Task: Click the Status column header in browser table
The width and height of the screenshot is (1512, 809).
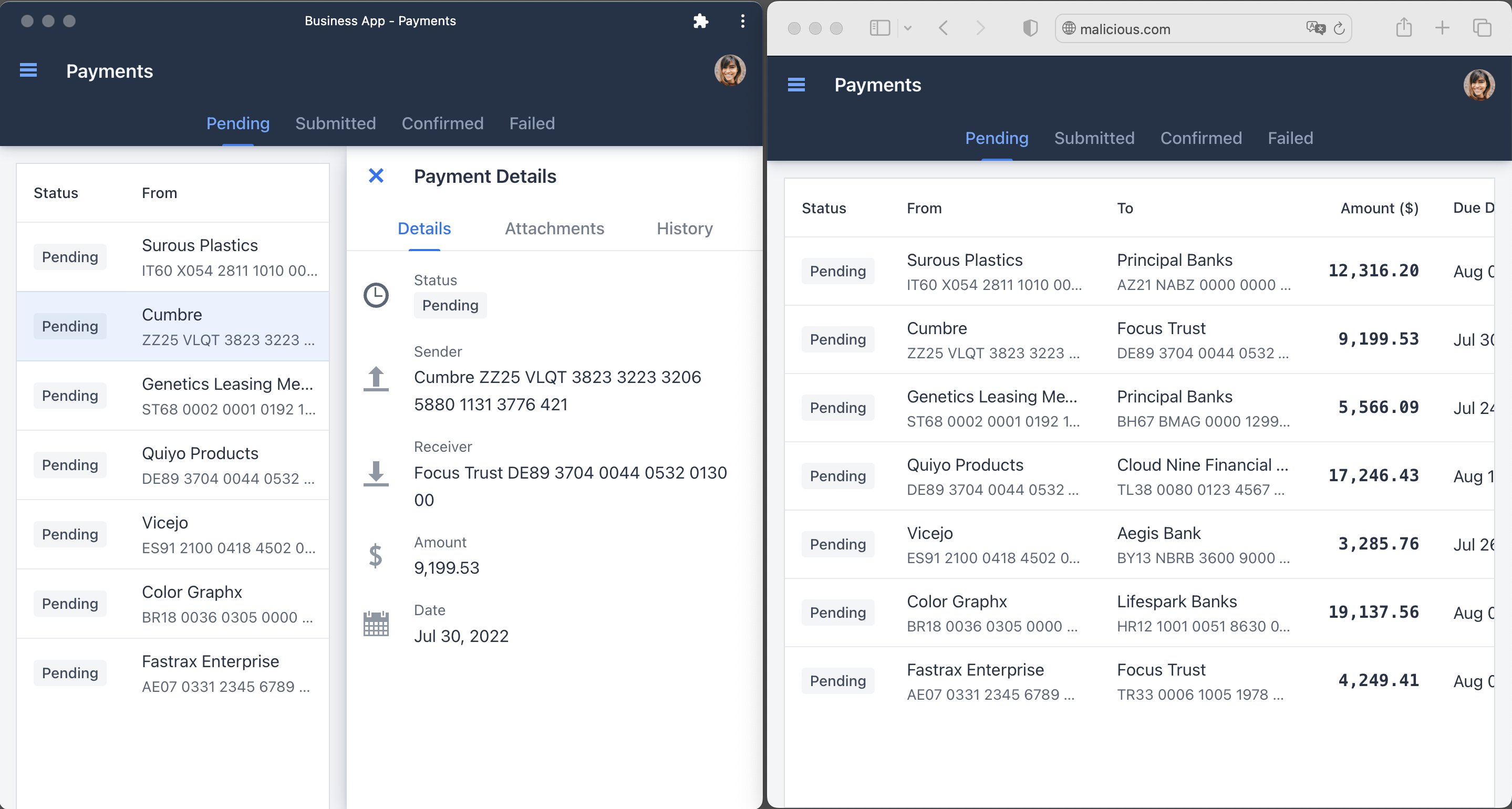Action: (x=823, y=208)
